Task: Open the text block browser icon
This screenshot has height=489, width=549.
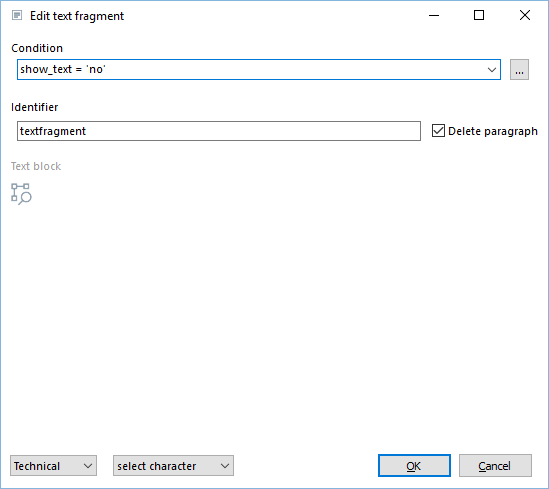Action: (x=21, y=194)
